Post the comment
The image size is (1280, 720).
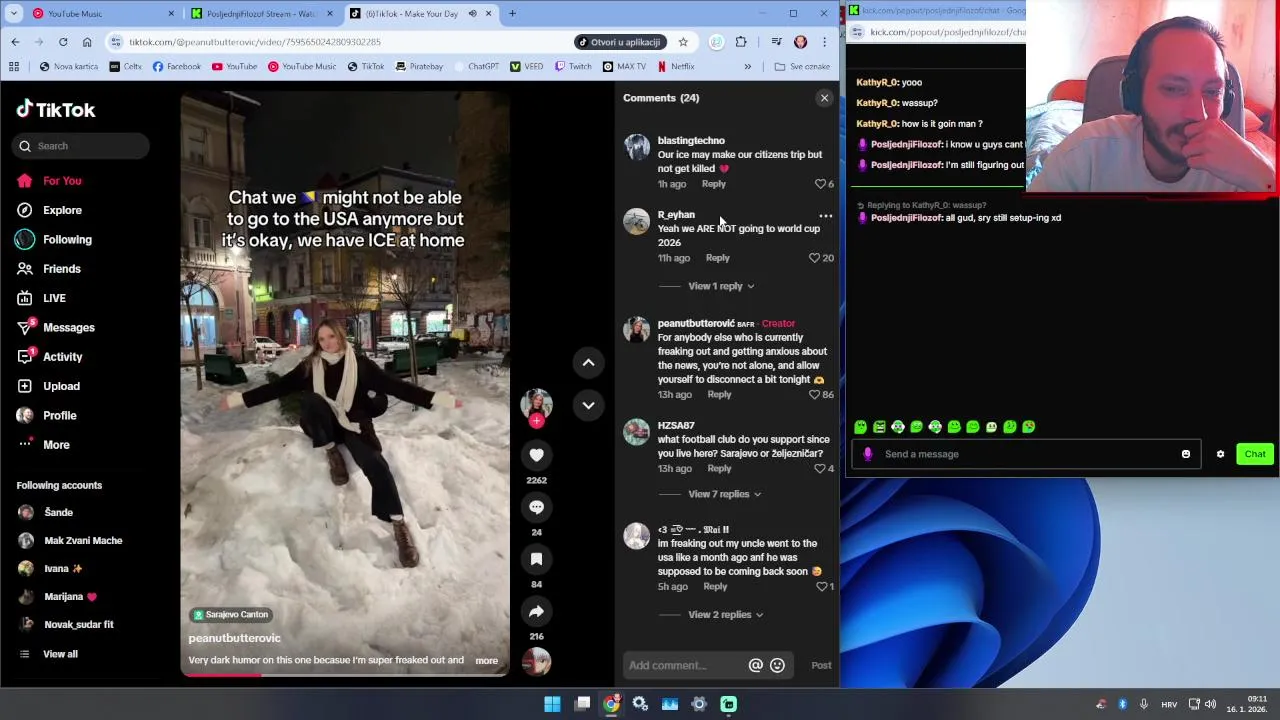coord(821,665)
